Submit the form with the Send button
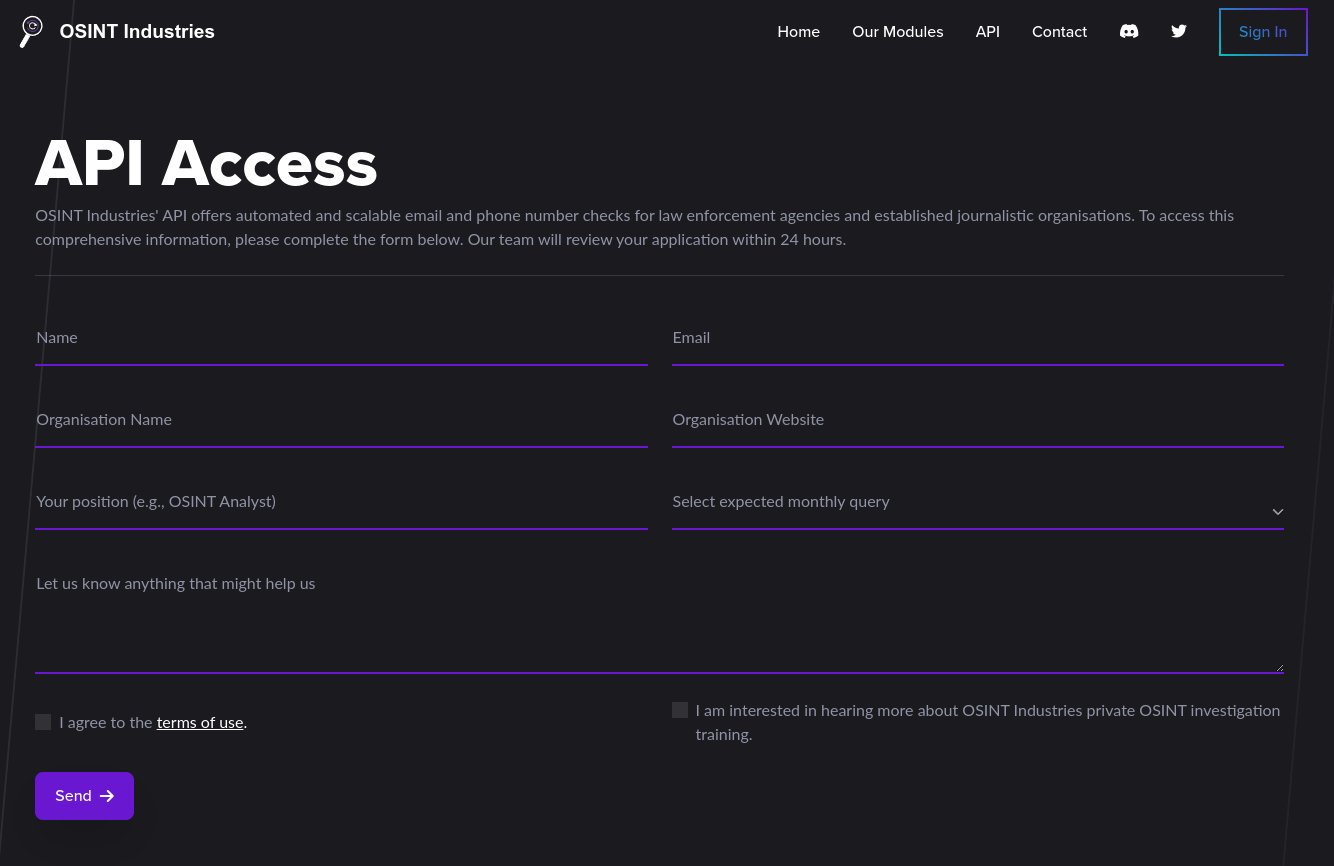 (x=84, y=796)
